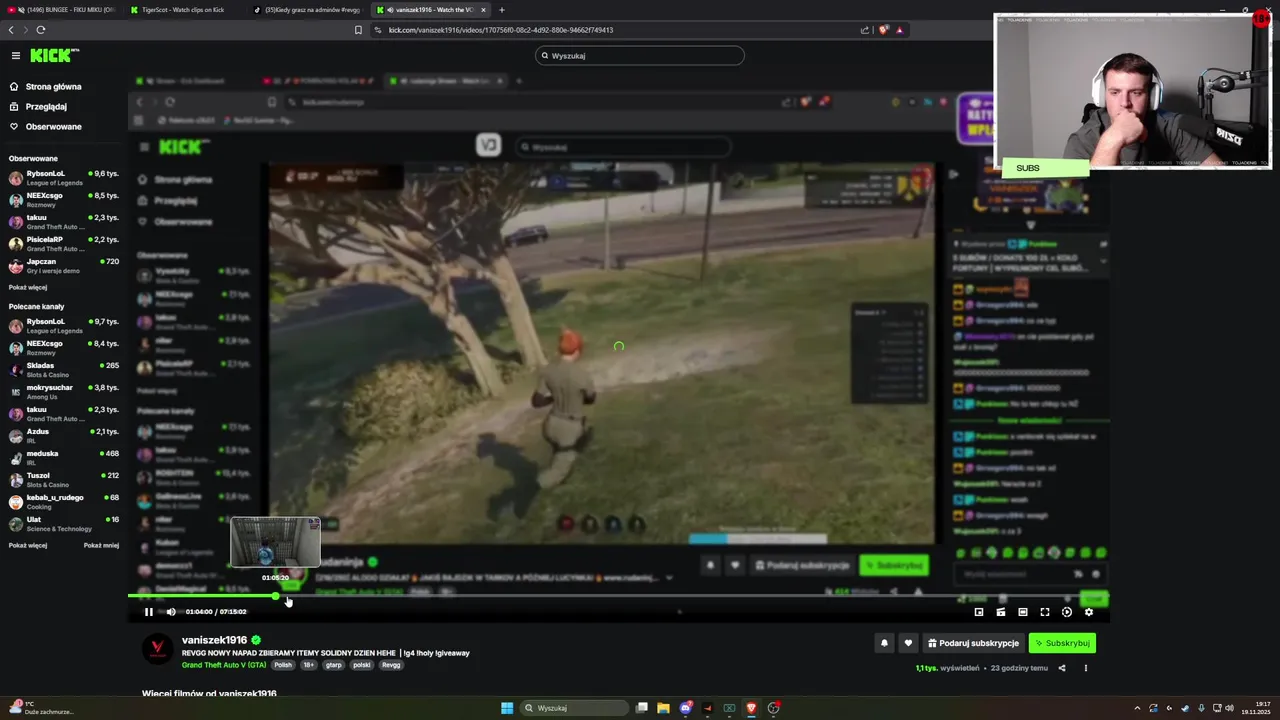Viewport: 1280px width, 720px height.
Task: Click the browser address bar URL
Action: tap(500, 30)
